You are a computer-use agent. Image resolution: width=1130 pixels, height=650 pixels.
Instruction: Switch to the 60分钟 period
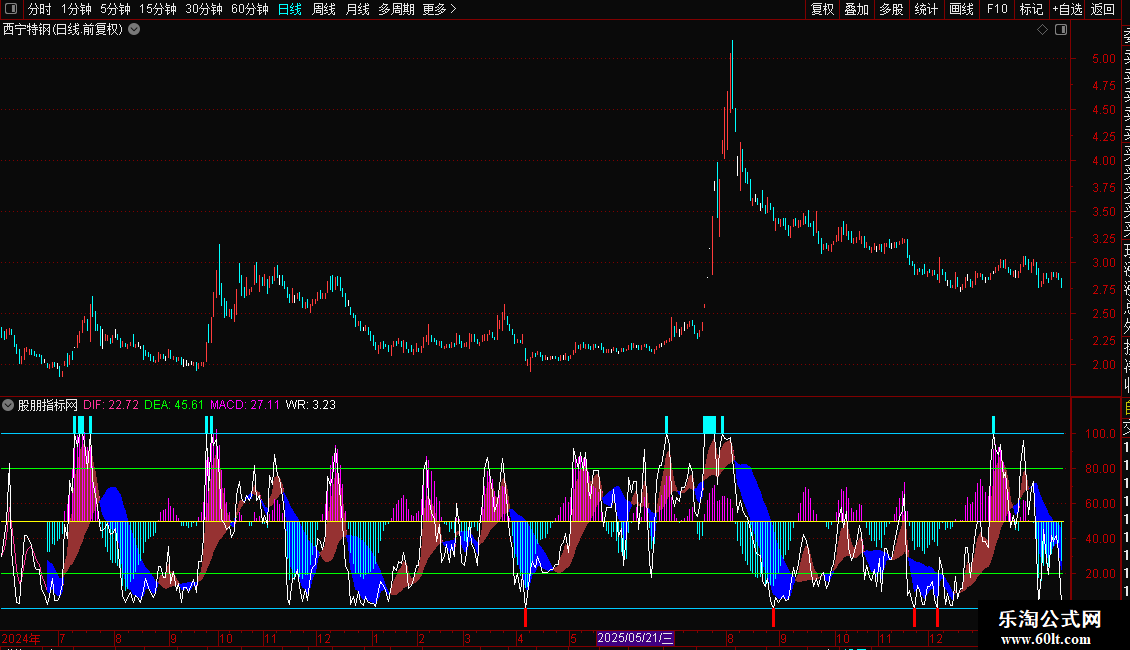click(x=249, y=9)
